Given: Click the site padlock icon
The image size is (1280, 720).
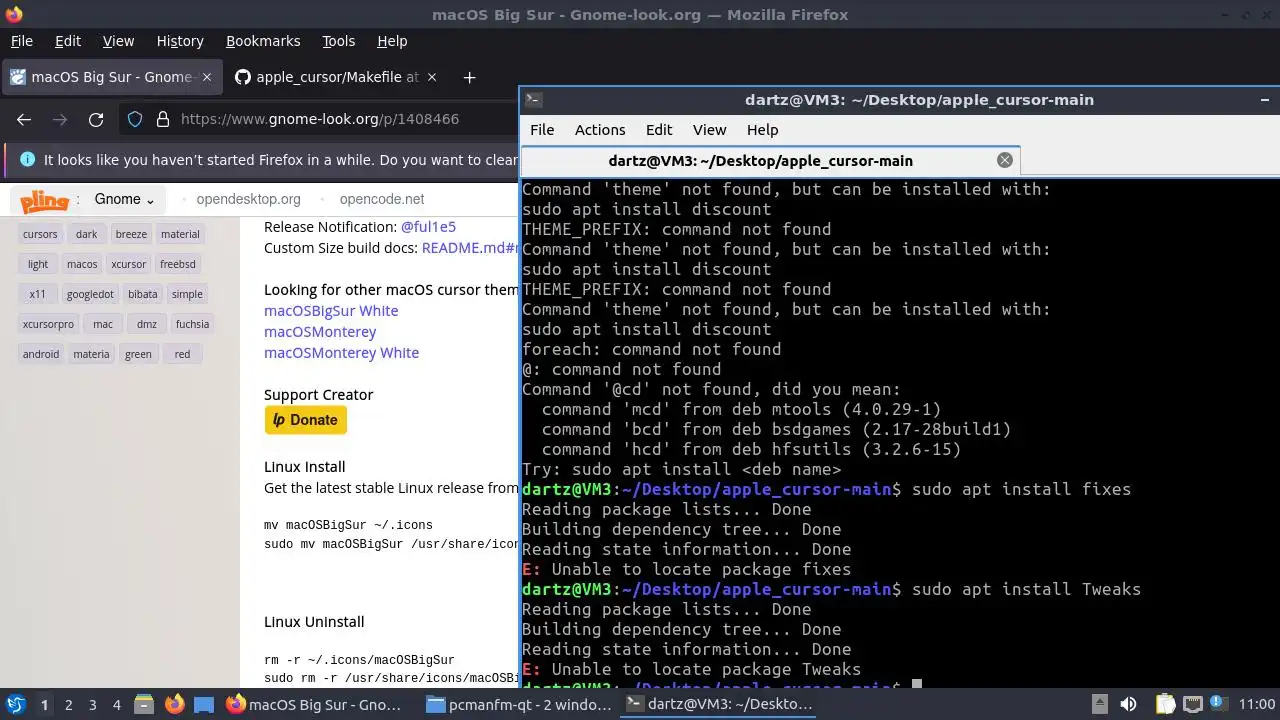Looking at the screenshot, I should click(x=163, y=119).
